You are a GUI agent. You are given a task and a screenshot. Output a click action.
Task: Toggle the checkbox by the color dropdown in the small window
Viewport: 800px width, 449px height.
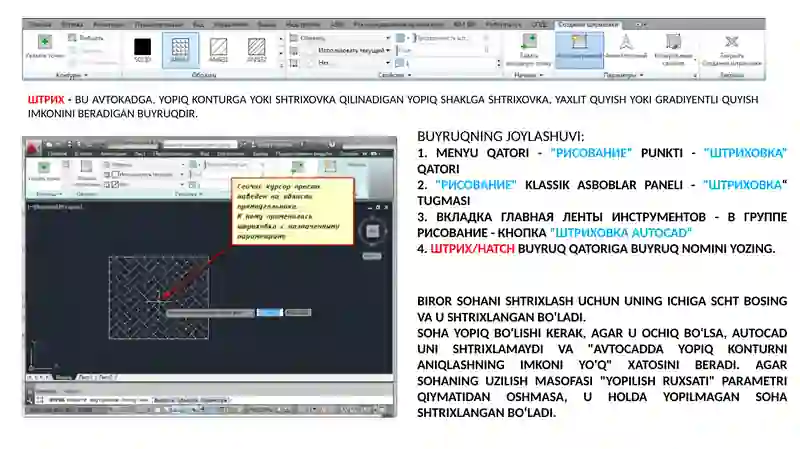coord(115,174)
